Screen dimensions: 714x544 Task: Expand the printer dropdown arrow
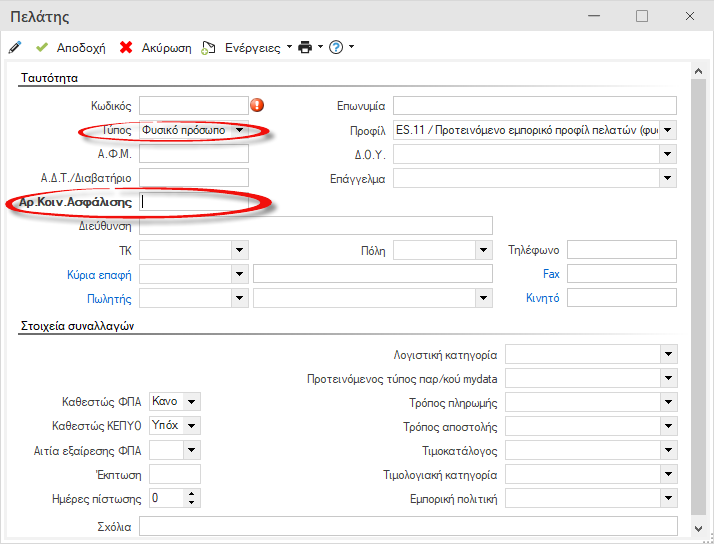tap(320, 46)
